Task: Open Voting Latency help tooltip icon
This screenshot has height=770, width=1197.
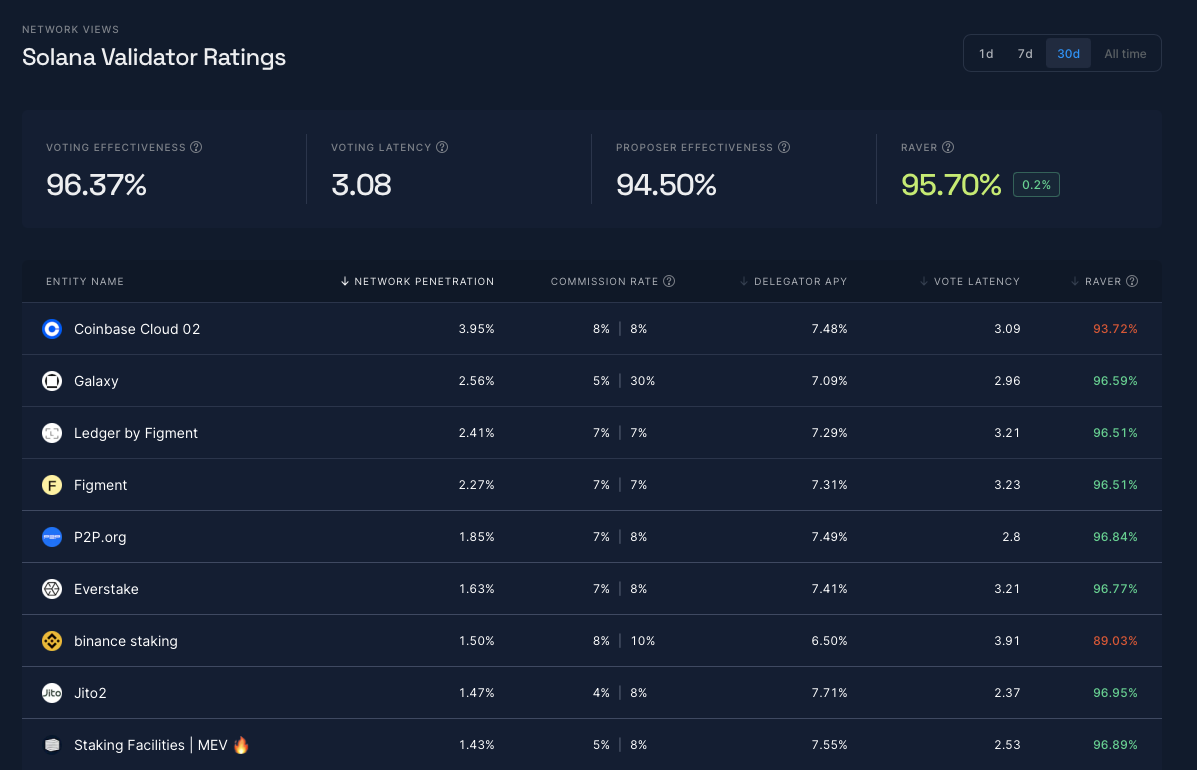Action: point(442,147)
